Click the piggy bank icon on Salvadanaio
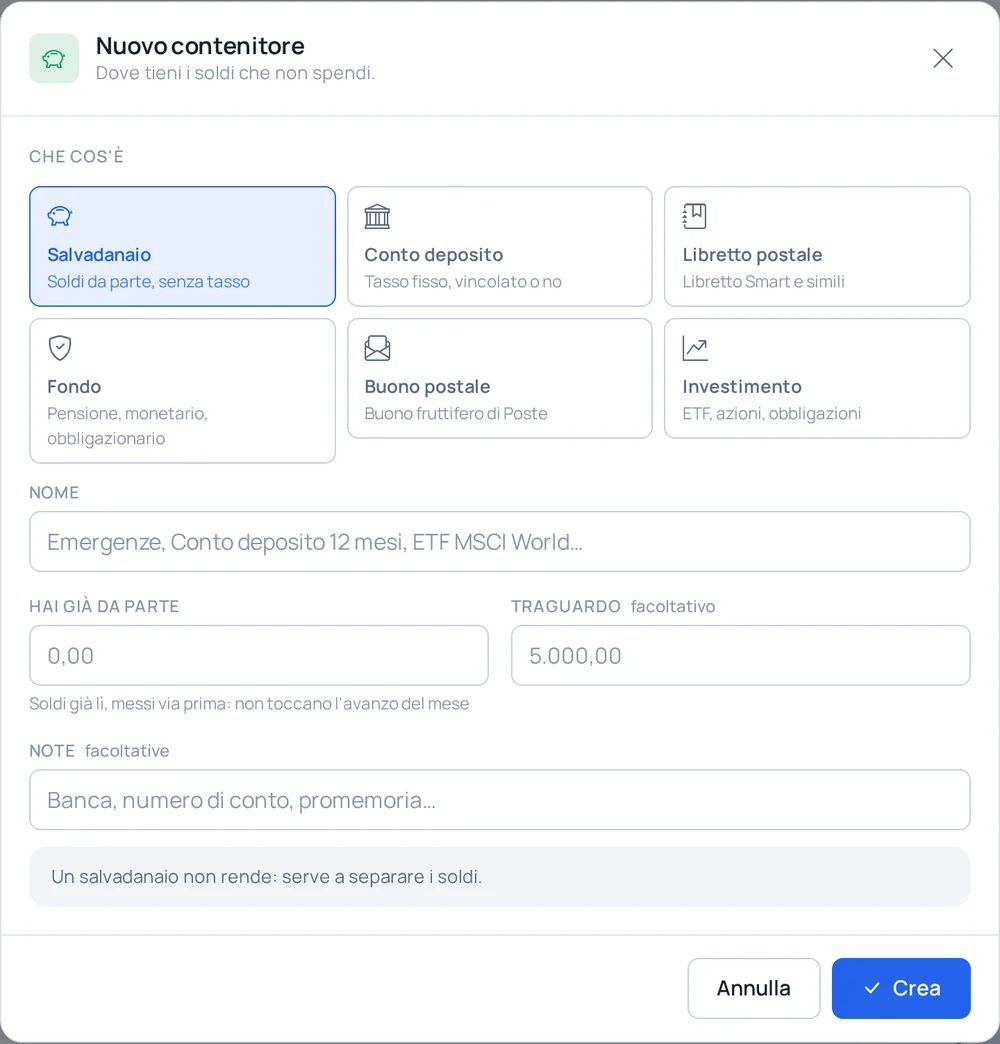The image size is (1000, 1044). point(60,216)
